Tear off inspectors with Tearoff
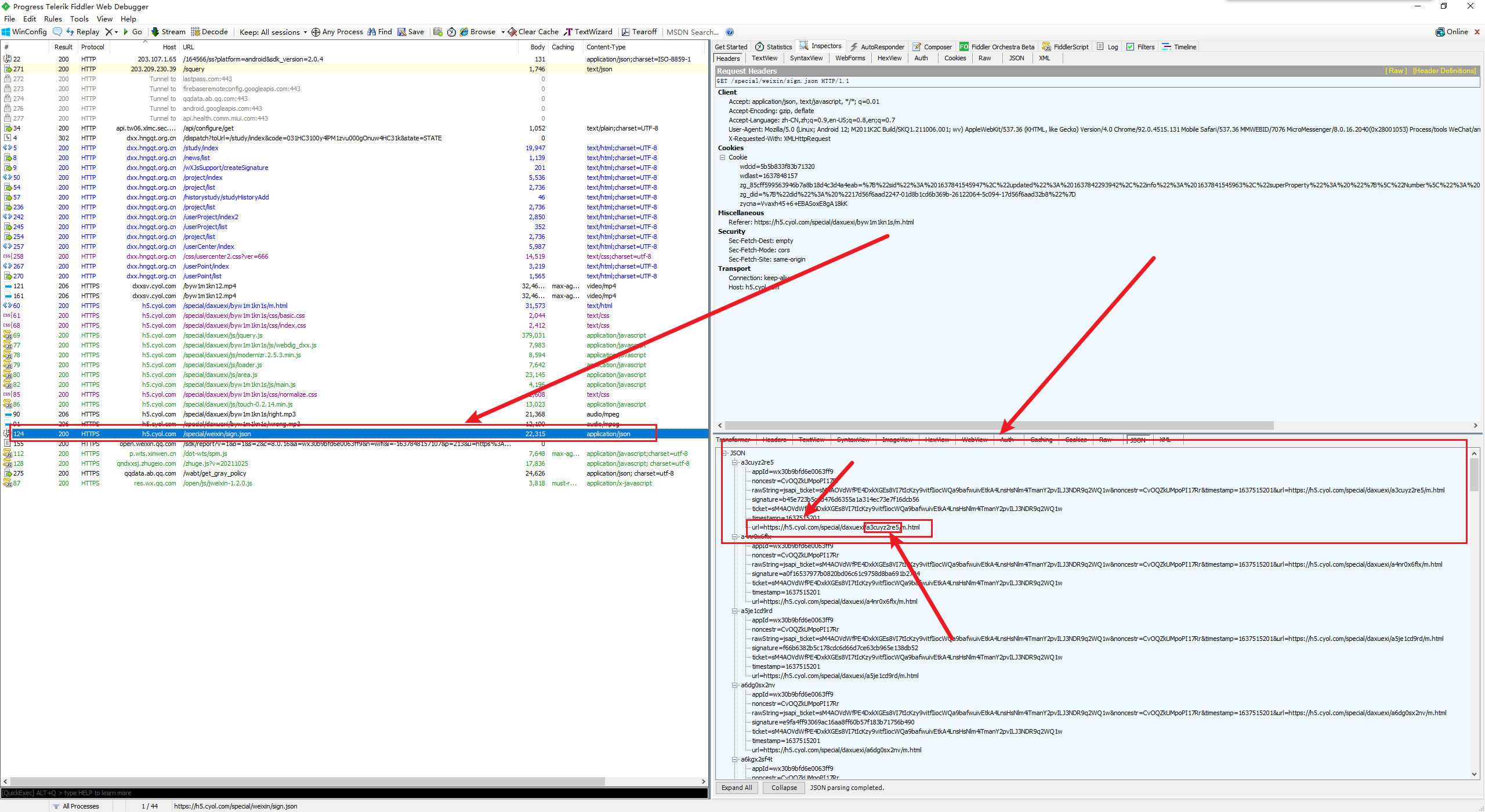The width and height of the screenshot is (1485, 812). pos(639,32)
